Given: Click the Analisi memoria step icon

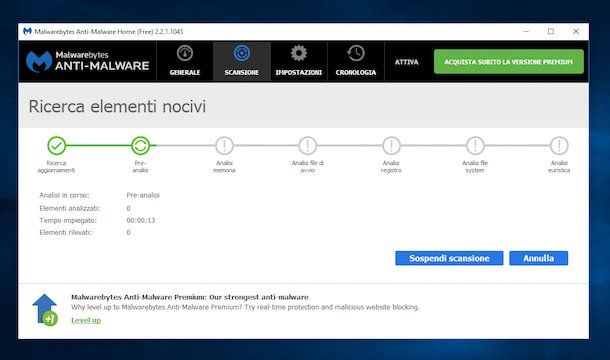Looking at the screenshot, I should [x=224, y=146].
